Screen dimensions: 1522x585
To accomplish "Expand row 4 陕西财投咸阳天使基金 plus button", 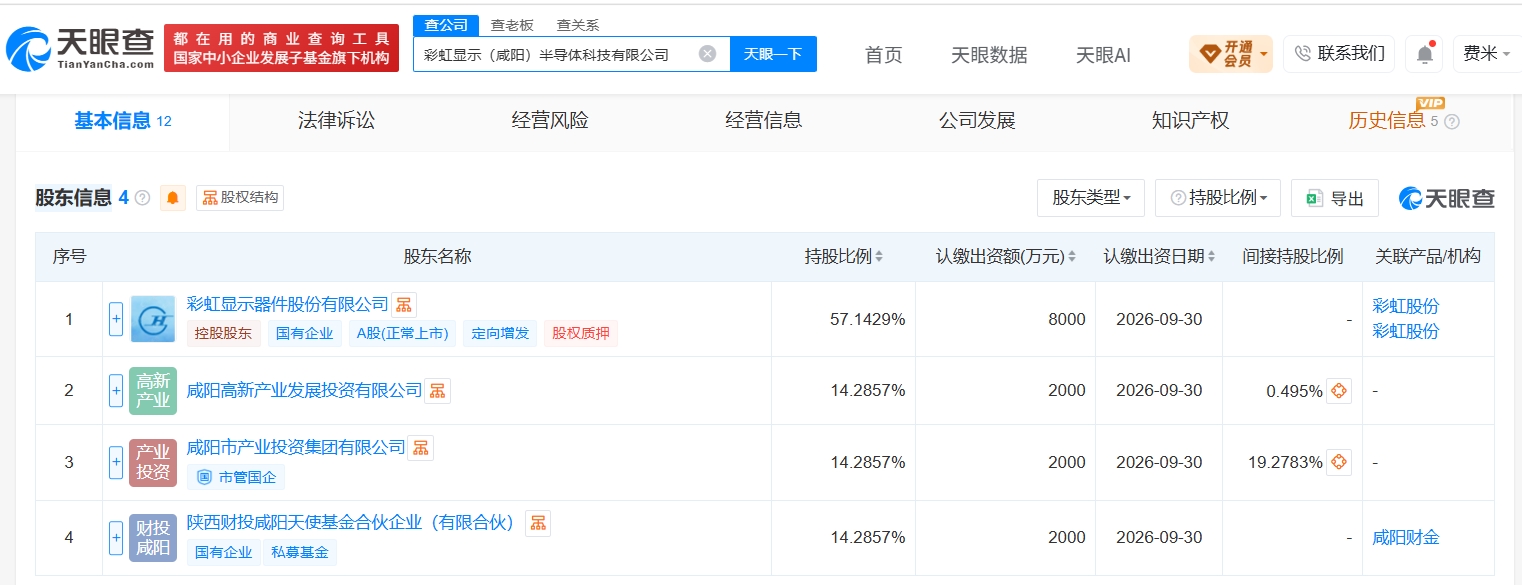I will point(116,538).
